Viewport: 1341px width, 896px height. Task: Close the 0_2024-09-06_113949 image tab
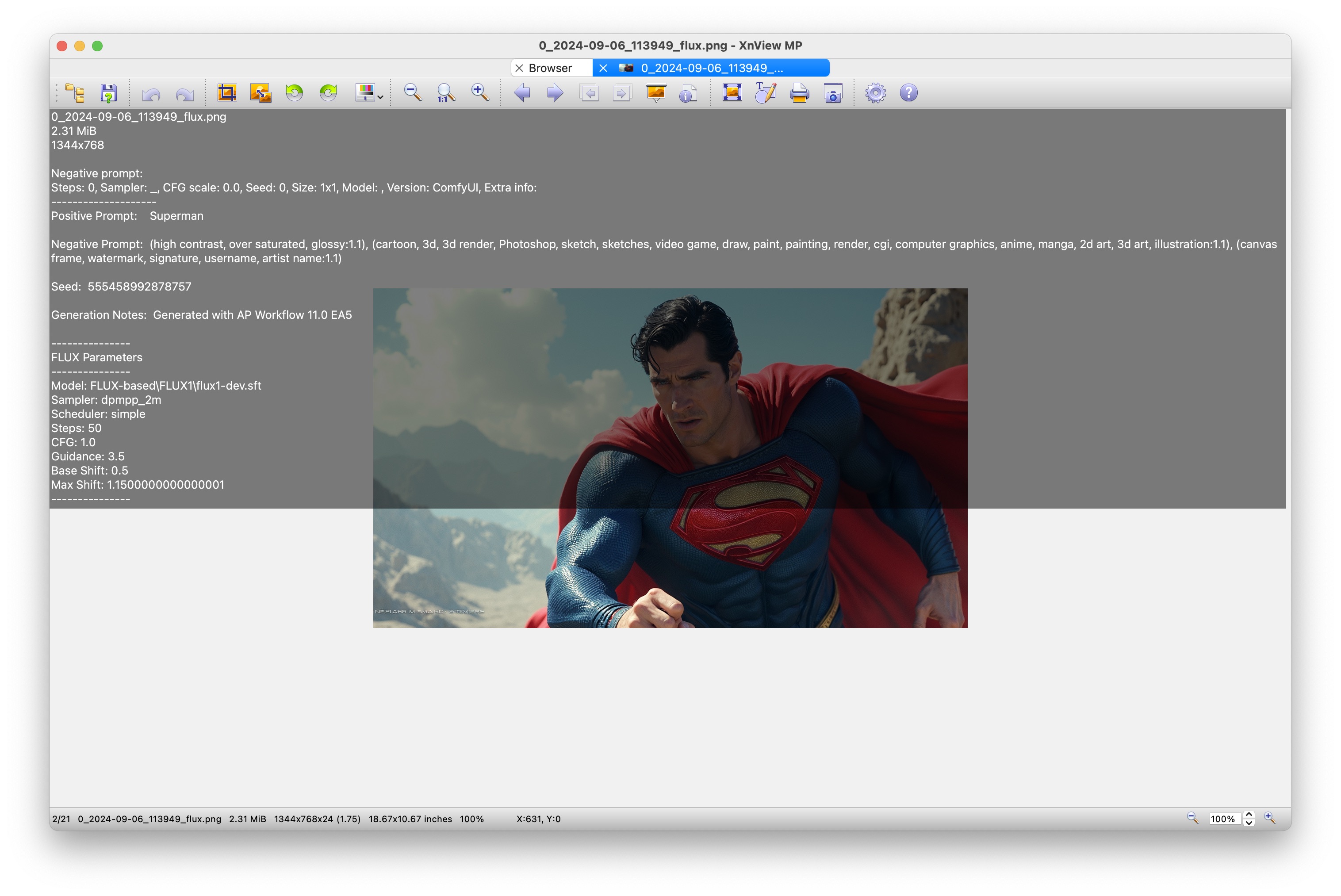pyautogui.click(x=603, y=68)
